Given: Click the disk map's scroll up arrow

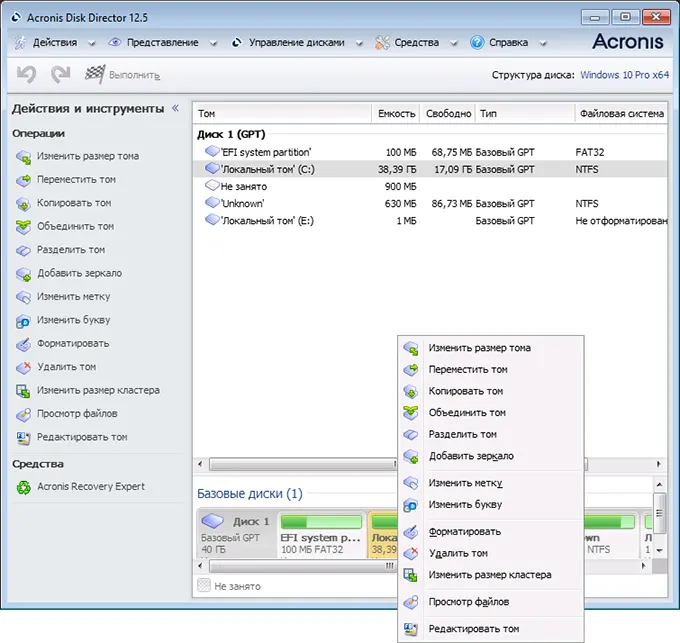Looking at the screenshot, I should [x=660, y=484].
